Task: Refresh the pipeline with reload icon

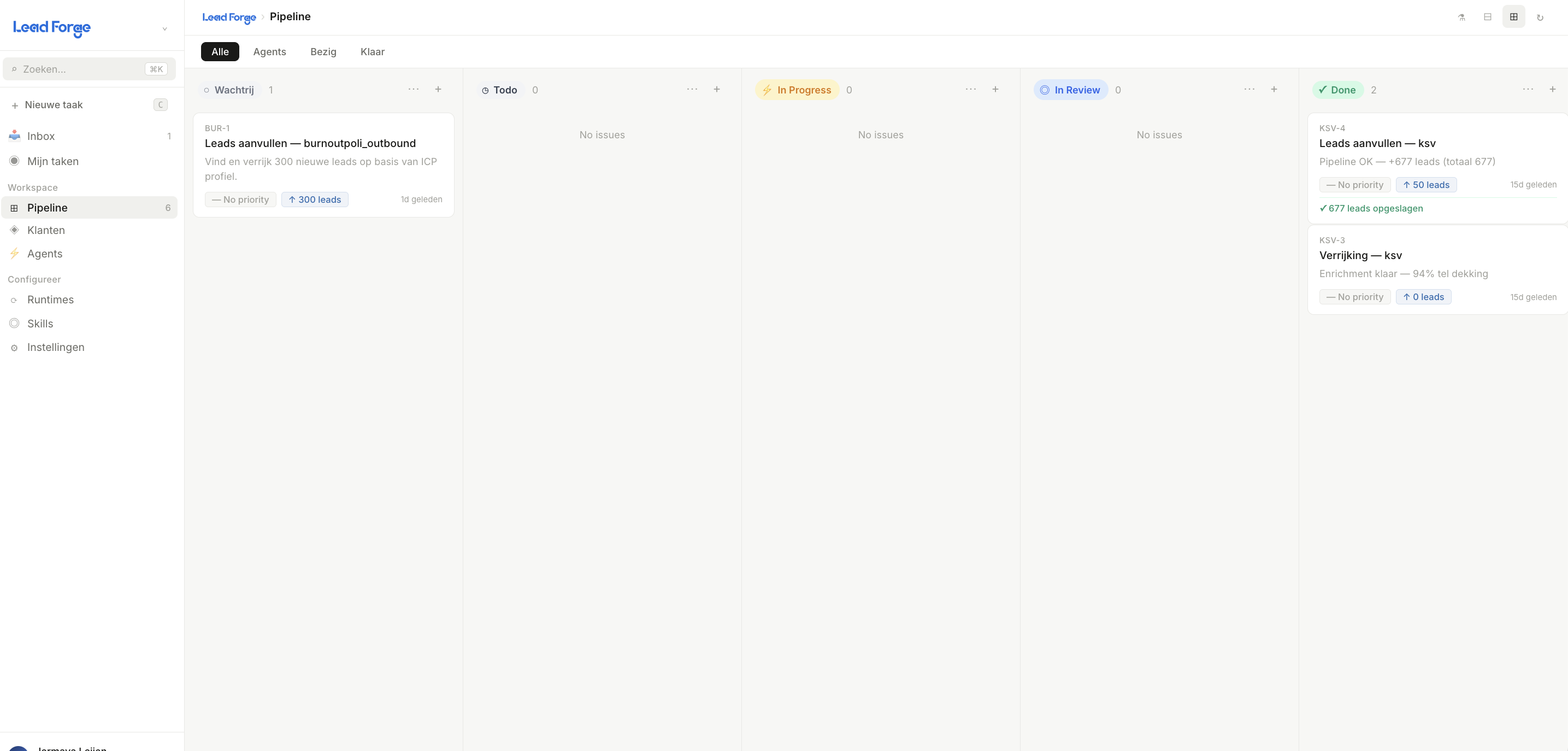Action: coord(1540,17)
